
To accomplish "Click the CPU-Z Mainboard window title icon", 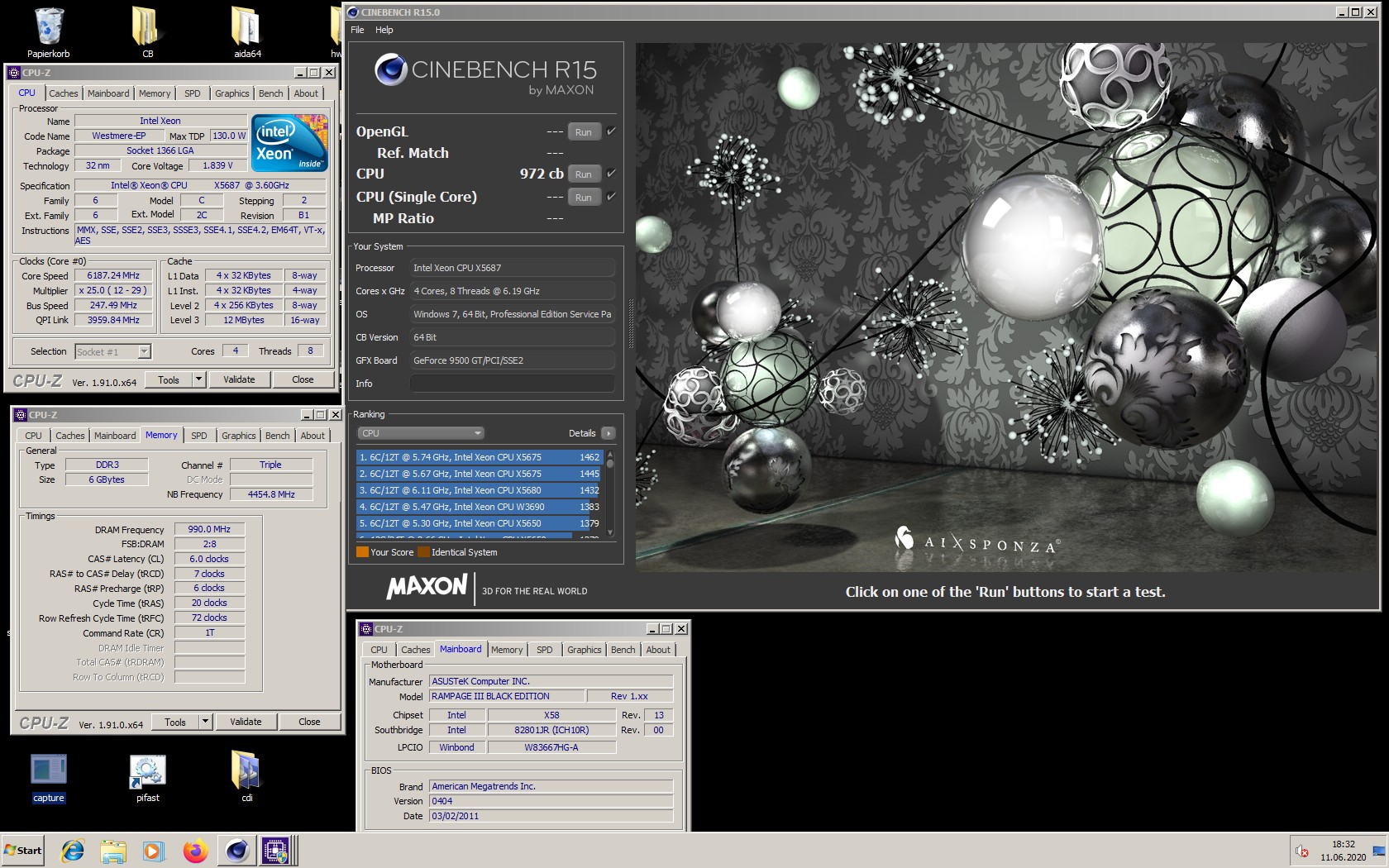I will 366,629.
